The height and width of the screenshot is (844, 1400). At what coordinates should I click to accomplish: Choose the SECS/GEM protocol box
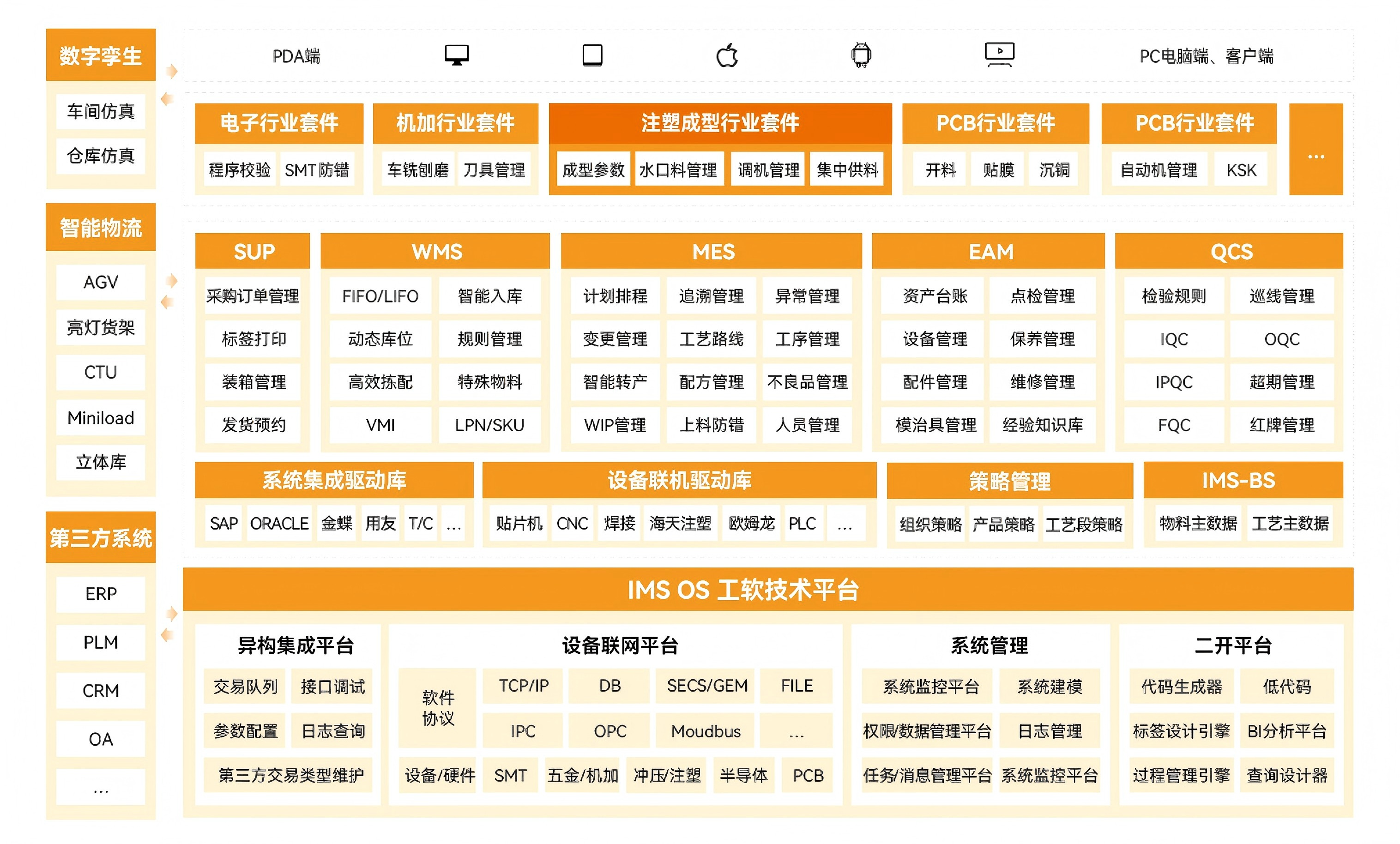coord(706,686)
